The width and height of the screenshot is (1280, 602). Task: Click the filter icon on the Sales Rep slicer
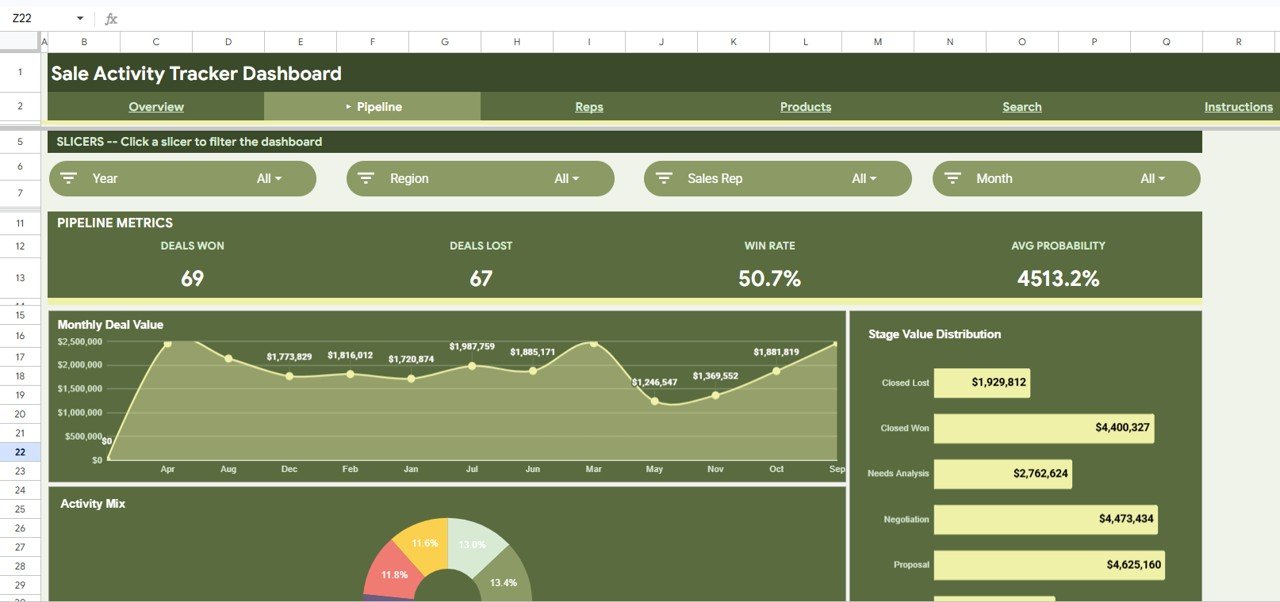click(x=663, y=178)
